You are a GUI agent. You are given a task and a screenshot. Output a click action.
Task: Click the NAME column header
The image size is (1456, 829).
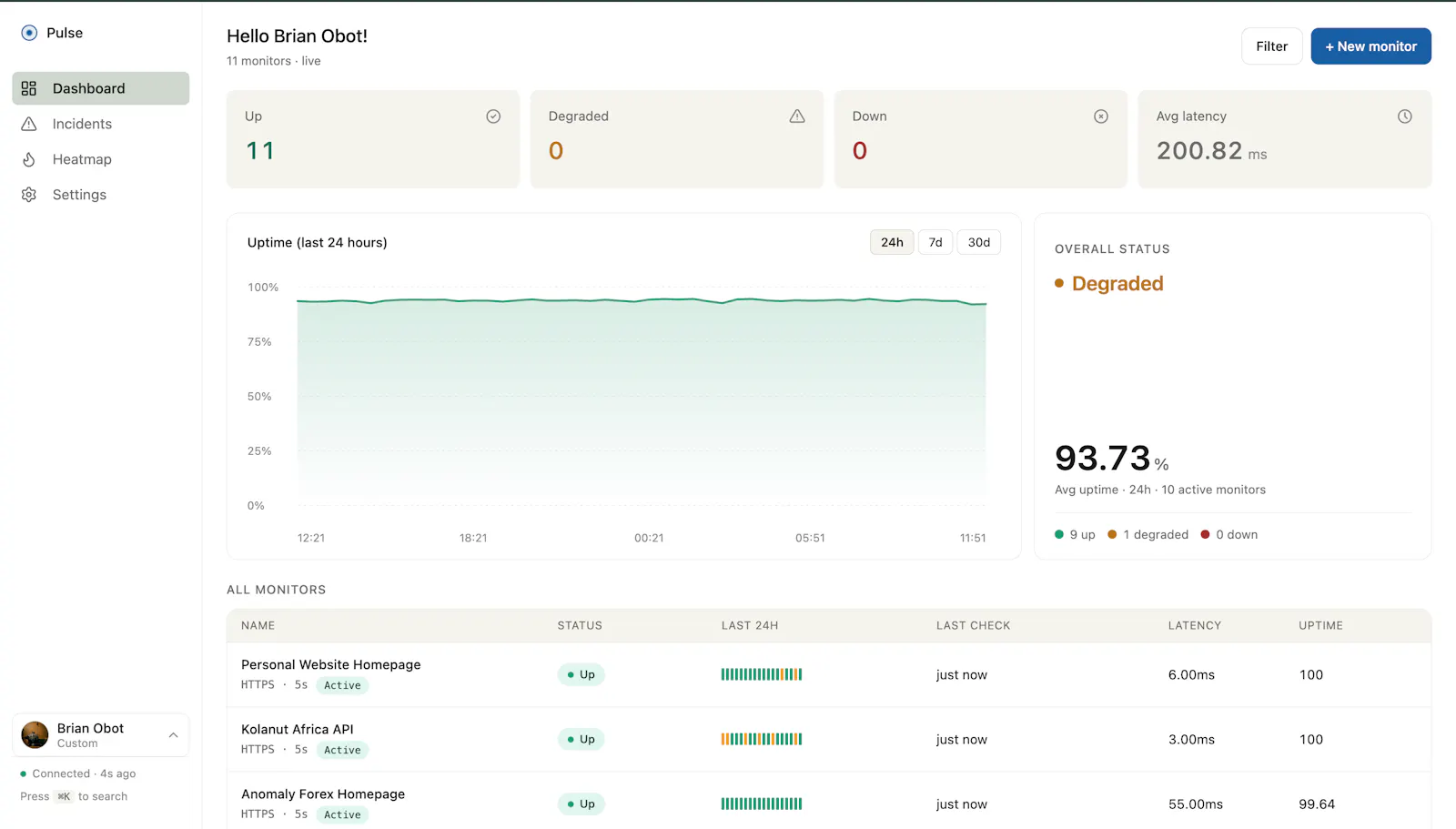(258, 625)
